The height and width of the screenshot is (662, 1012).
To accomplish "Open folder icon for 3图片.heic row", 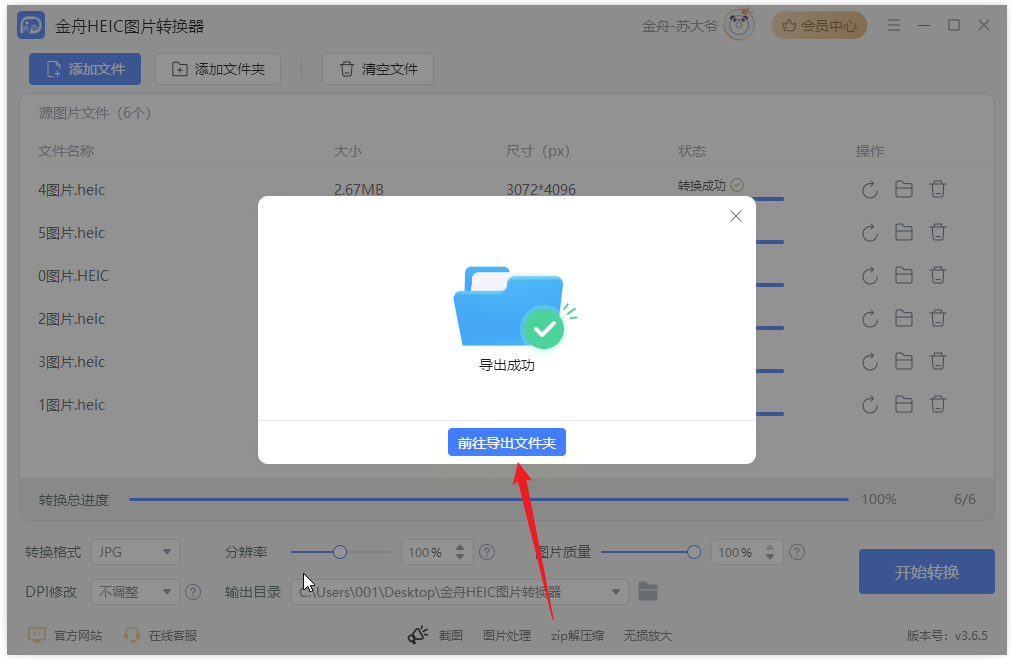I will click(x=904, y=361).
